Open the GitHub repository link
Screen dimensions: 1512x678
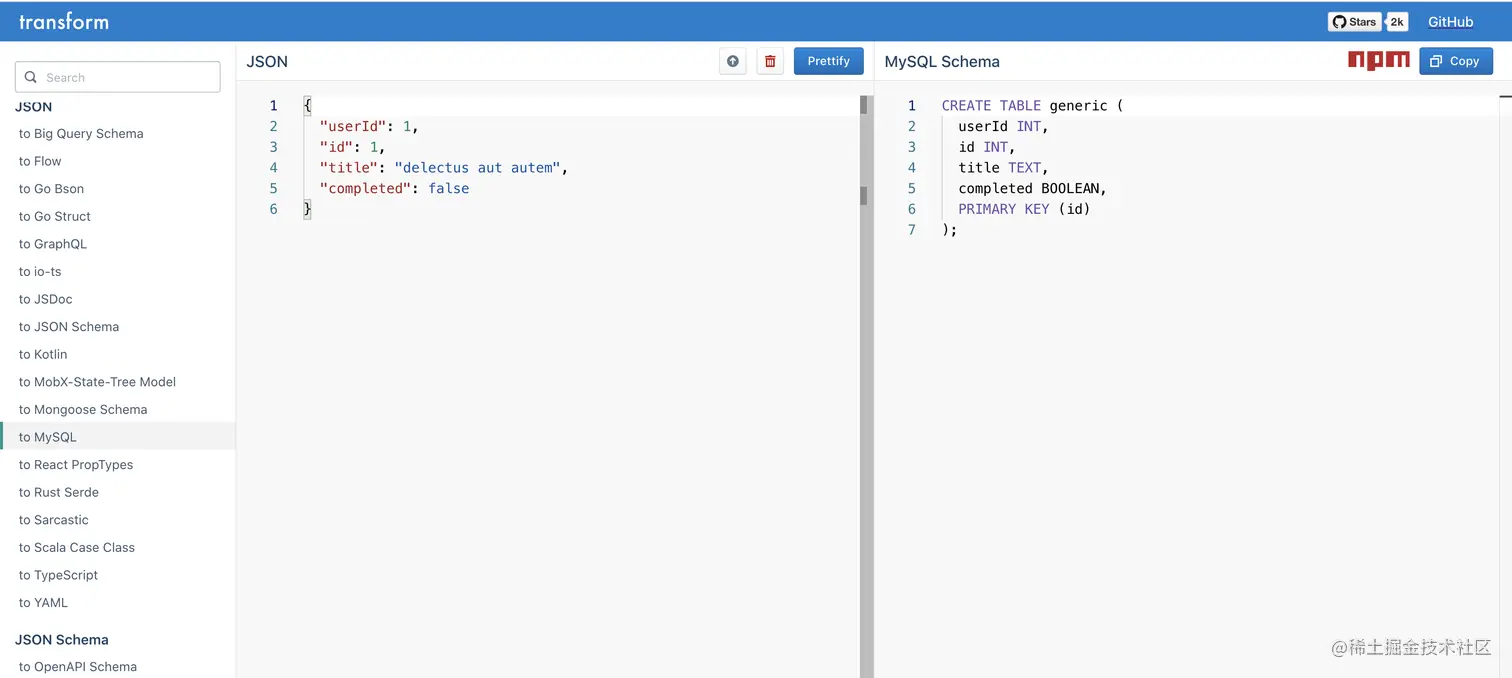[1450, 21]
